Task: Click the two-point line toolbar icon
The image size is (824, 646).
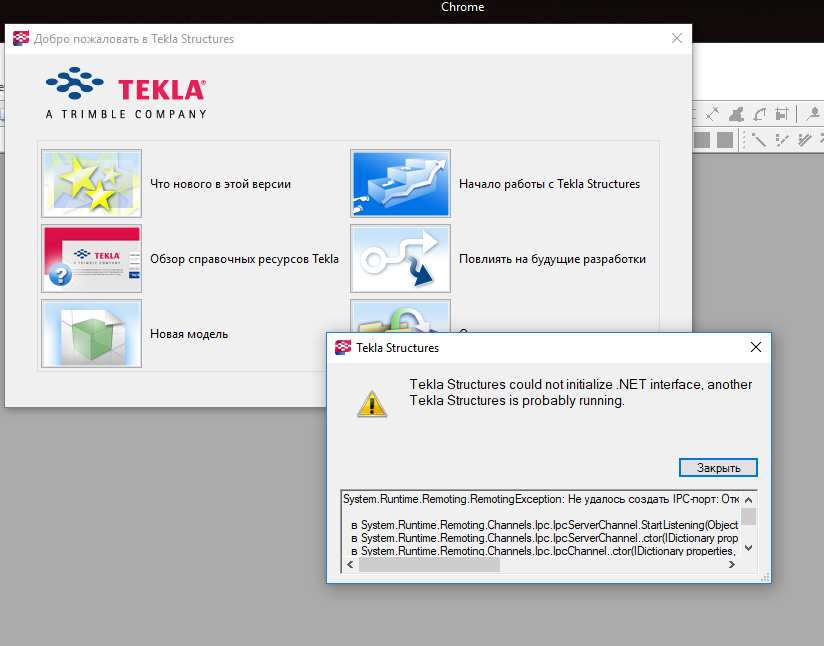Action: click(712, 114)
